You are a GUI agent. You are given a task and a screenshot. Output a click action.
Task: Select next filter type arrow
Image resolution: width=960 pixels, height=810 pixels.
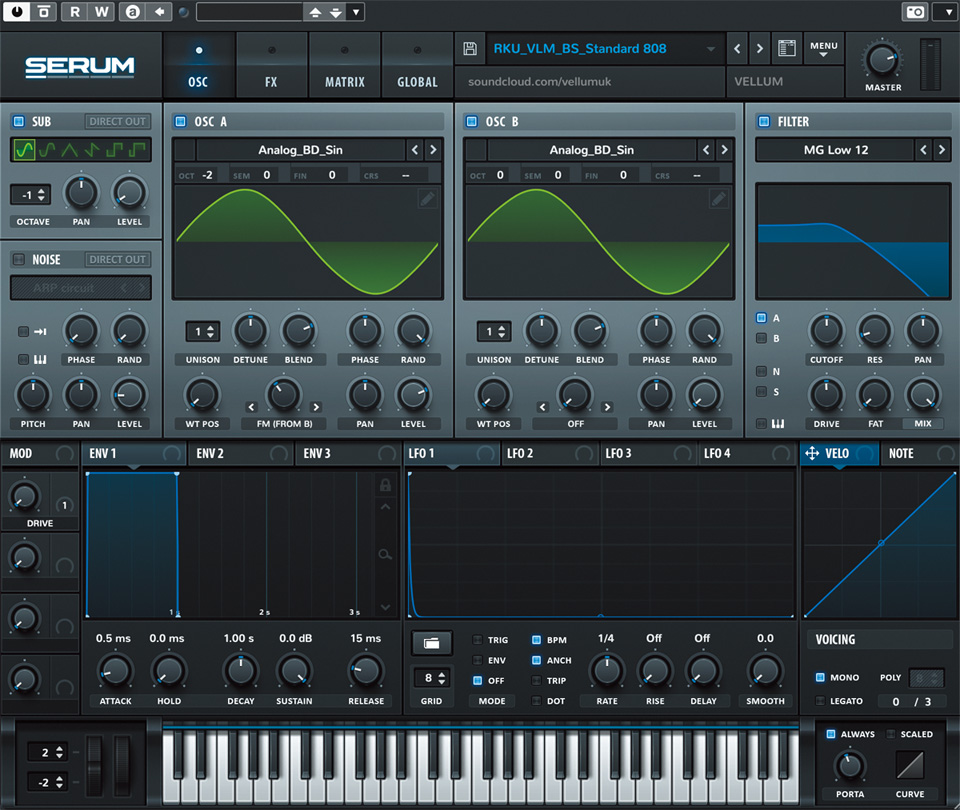point(942,149)
